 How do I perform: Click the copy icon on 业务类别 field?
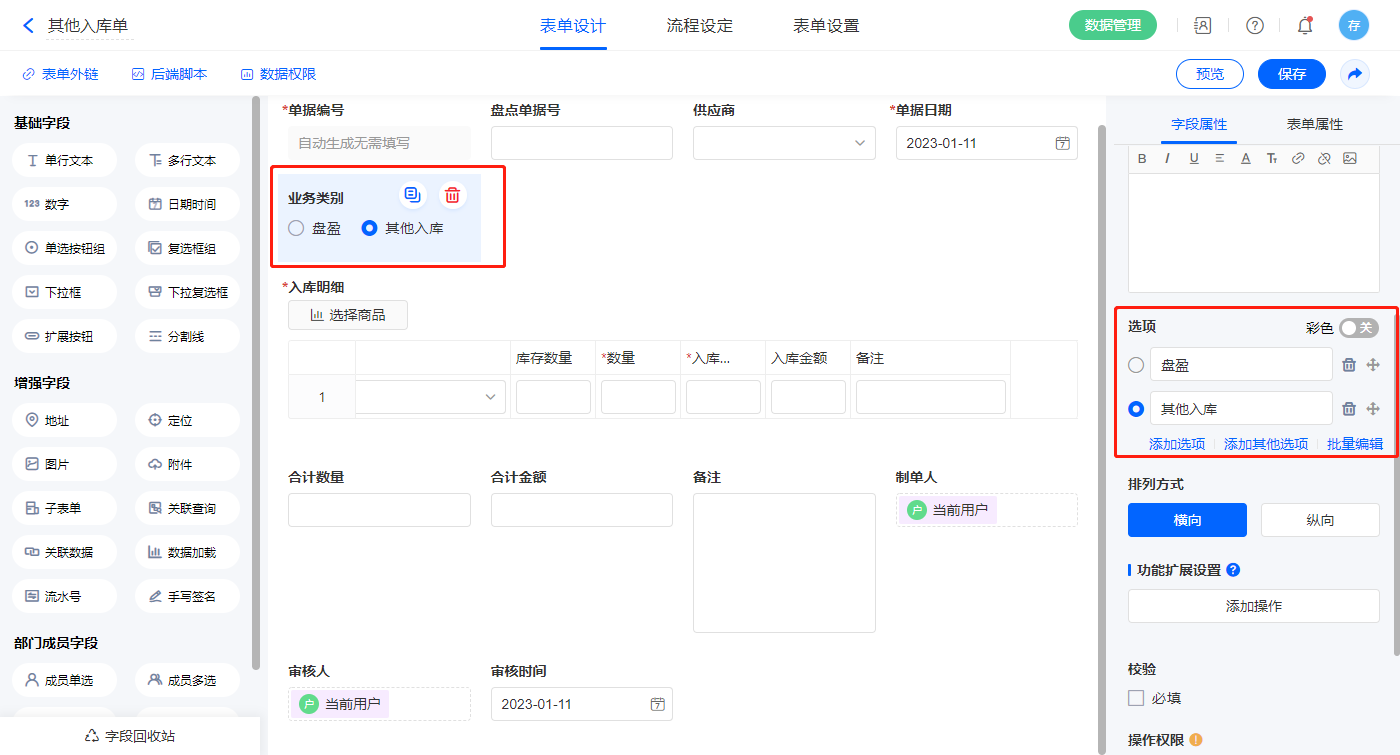click(x=412, y=195)
